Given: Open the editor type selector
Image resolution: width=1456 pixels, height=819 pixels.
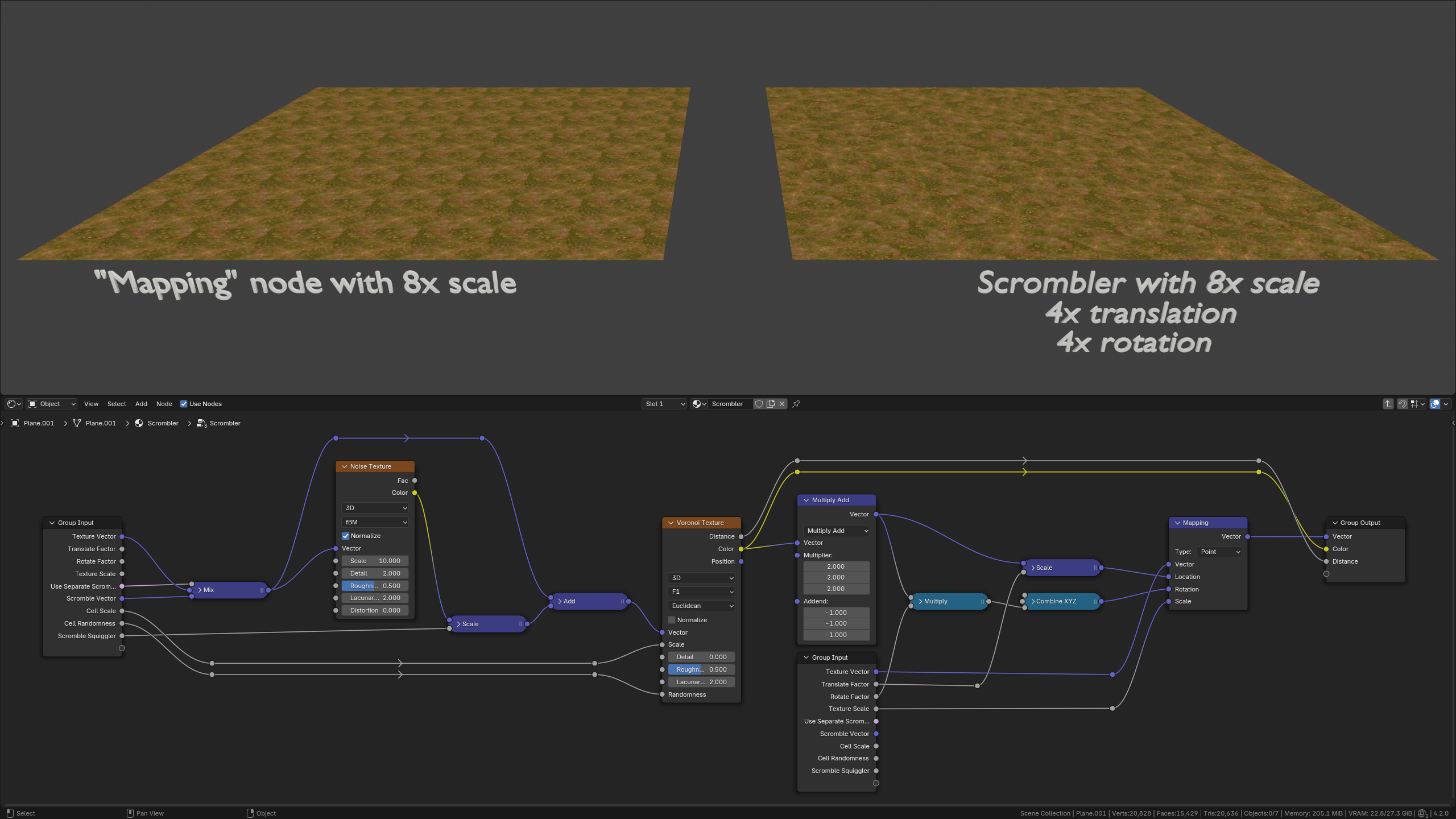Looking at the screenshot, I should (x=14, y=404).
